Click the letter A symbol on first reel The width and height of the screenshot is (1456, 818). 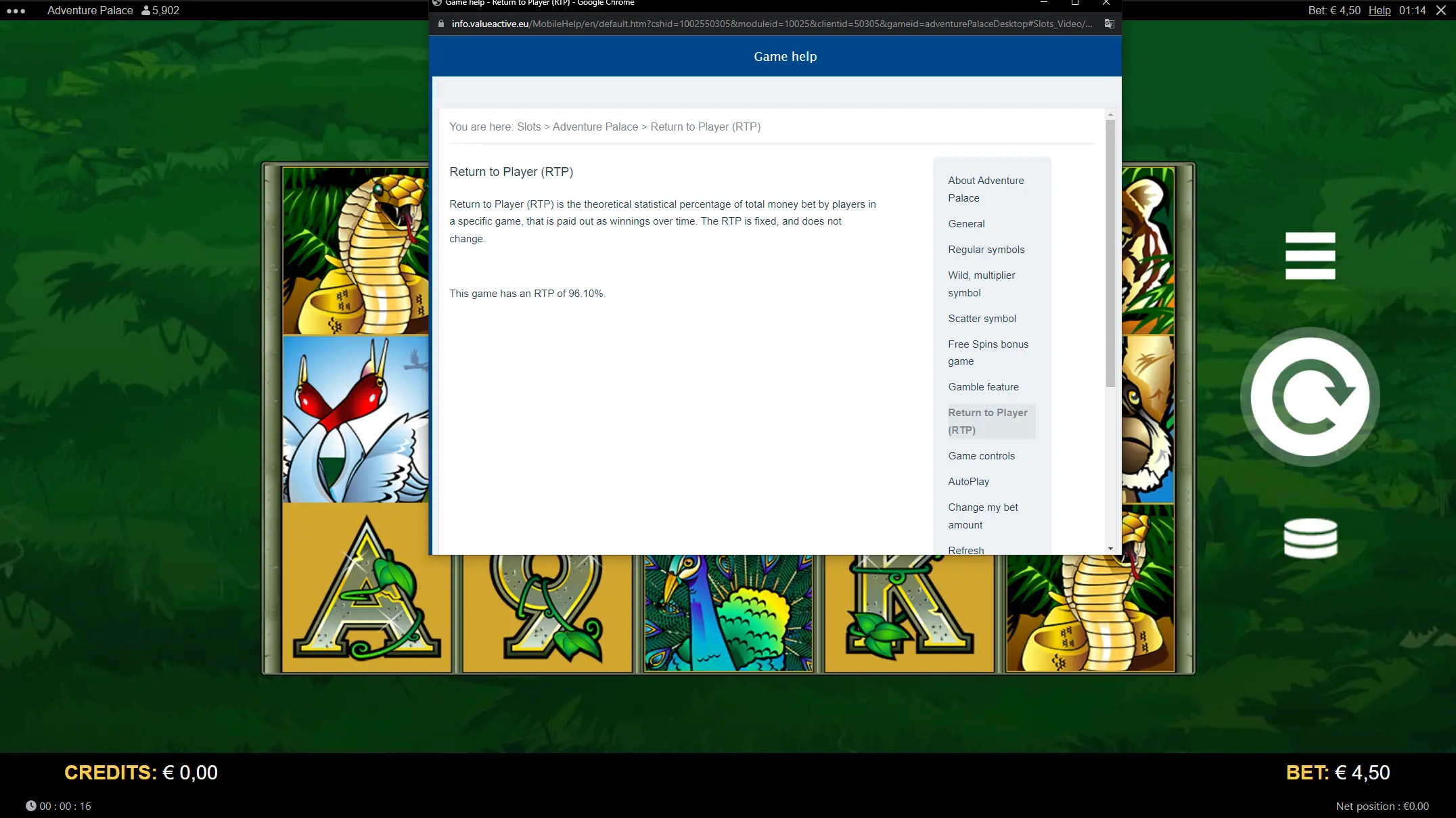(366, 589)
